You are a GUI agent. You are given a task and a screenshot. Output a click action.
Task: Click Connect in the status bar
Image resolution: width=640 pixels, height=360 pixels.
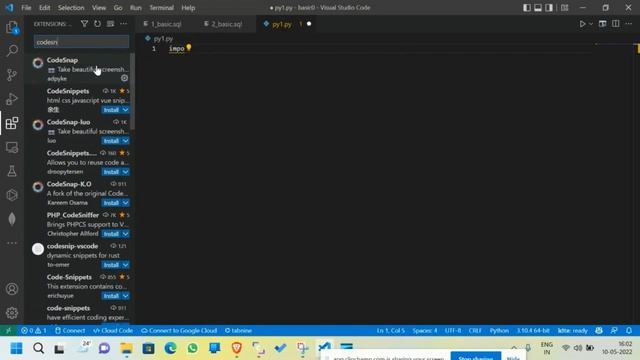pos(70,331)
